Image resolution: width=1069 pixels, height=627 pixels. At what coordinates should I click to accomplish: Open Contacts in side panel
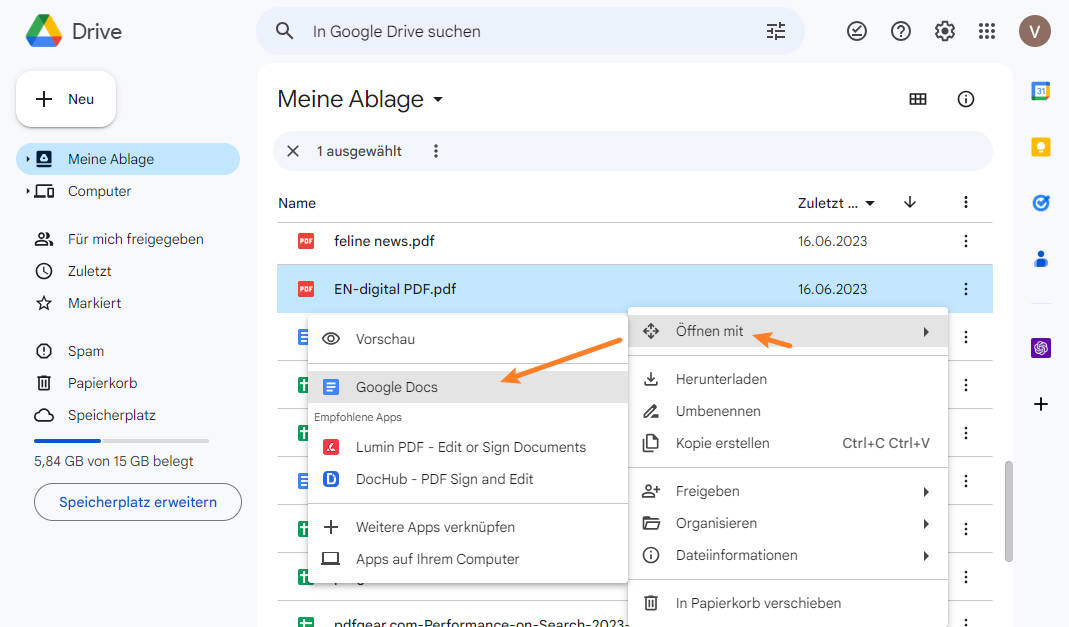coord(1040,259)
